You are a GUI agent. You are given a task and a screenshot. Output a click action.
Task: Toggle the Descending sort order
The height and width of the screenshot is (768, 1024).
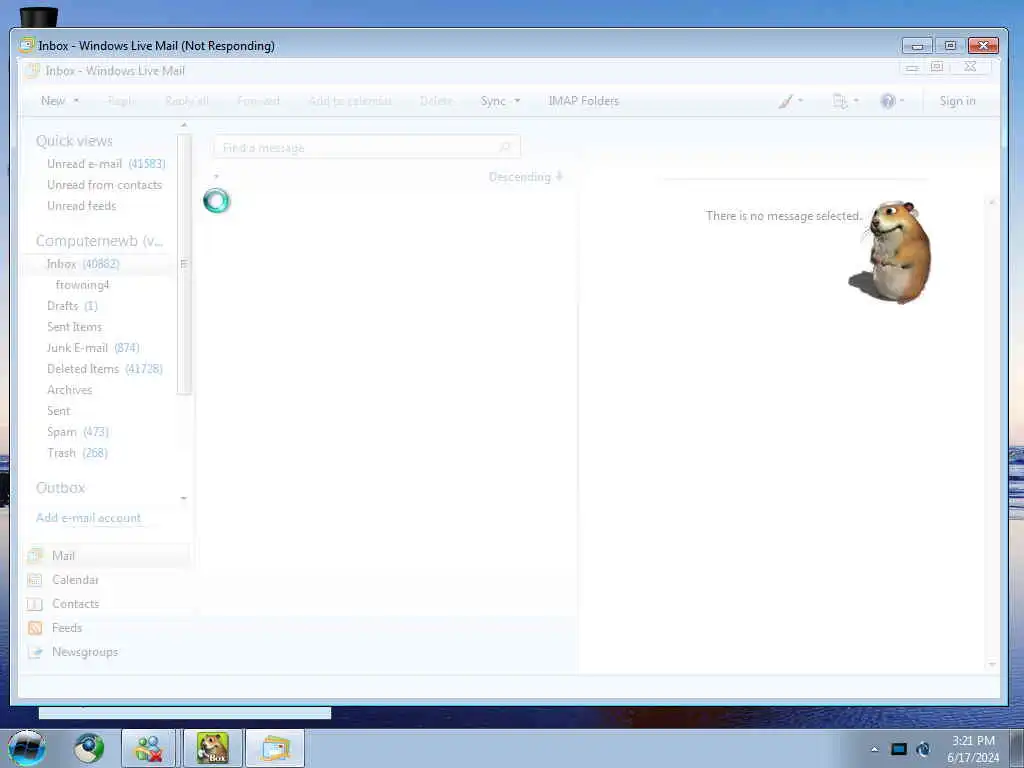point(526,177)
